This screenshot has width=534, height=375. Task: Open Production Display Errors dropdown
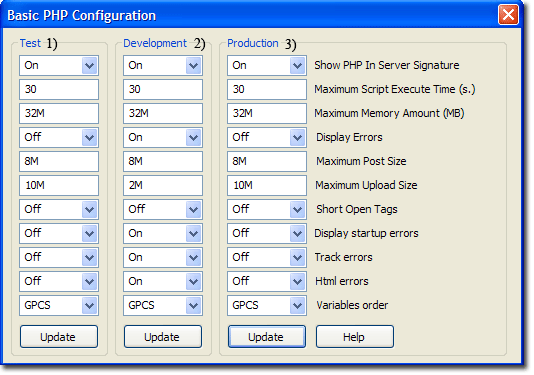coord(267,137)
